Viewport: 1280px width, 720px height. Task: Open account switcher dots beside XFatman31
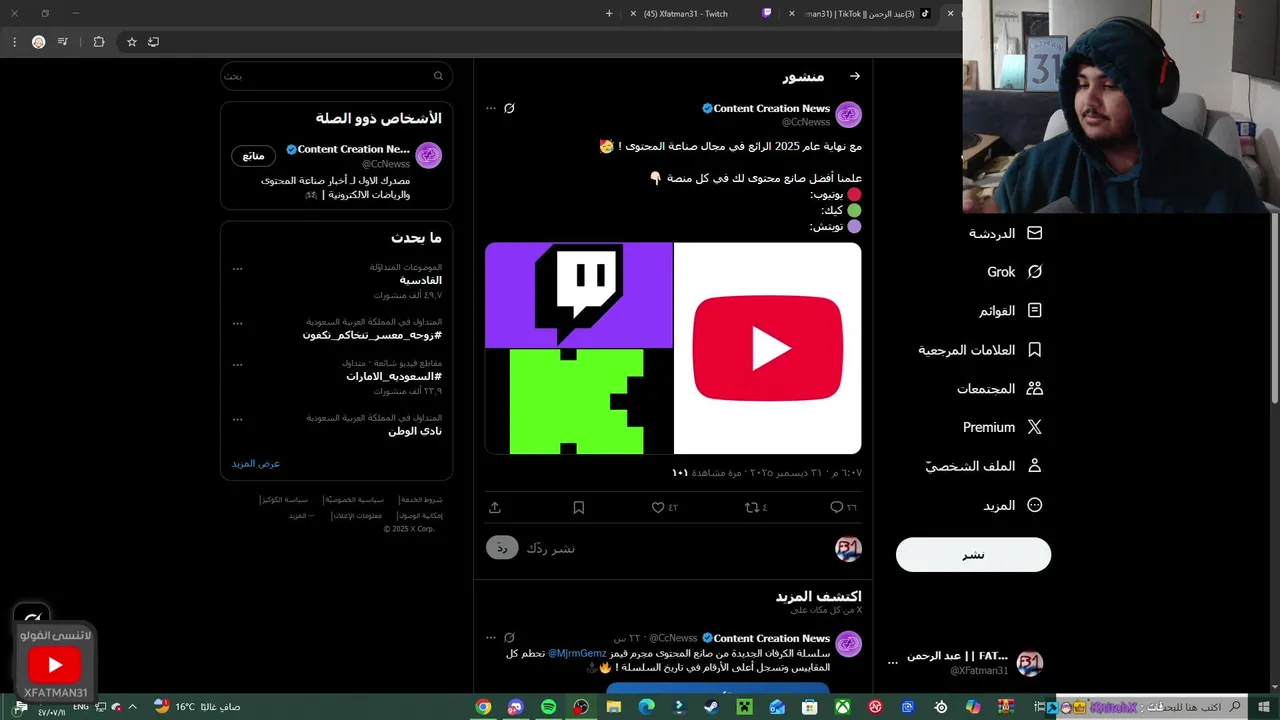click(893, 663)
